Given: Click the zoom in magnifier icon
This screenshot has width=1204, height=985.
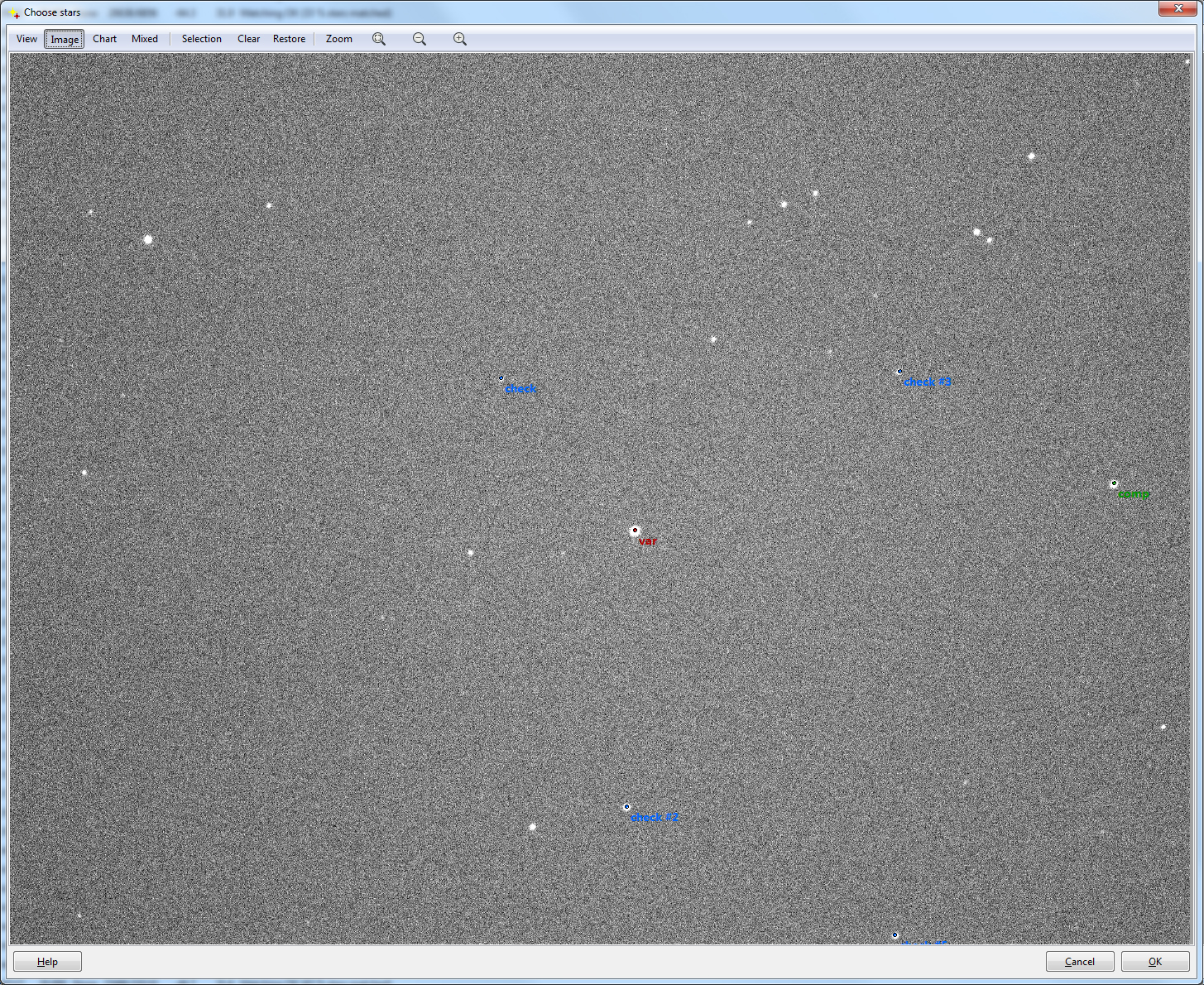Looking at the screenshot, I should point(460,39).
